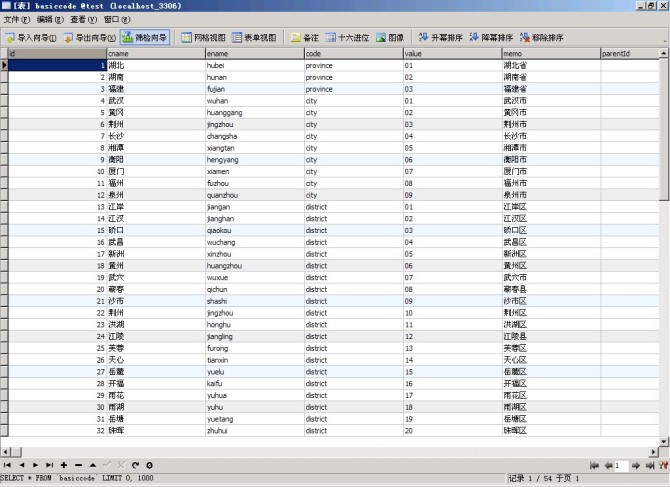
Task: Select the cell containing wuhan
Action: pos(253,99)
